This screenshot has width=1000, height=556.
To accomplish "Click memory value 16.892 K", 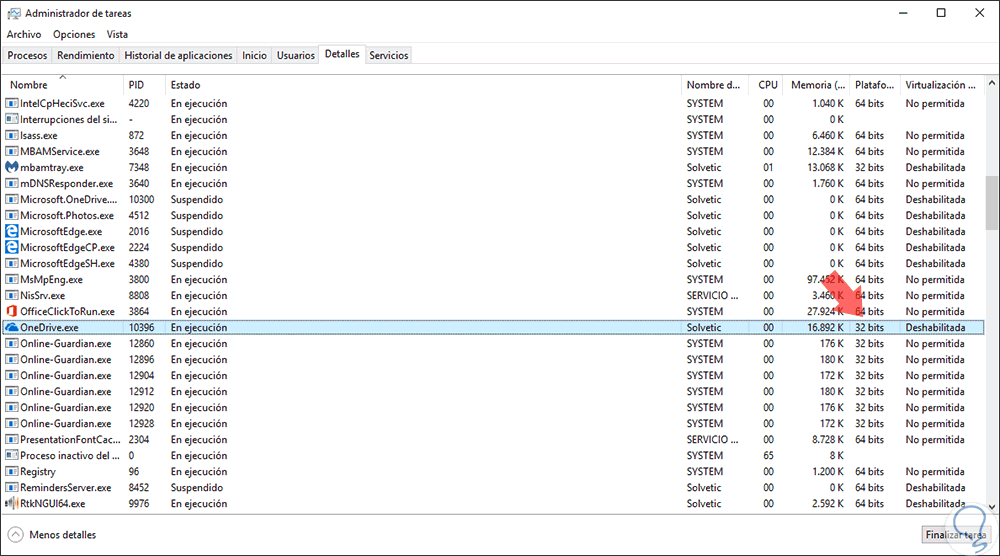I will tap(825, 327).
